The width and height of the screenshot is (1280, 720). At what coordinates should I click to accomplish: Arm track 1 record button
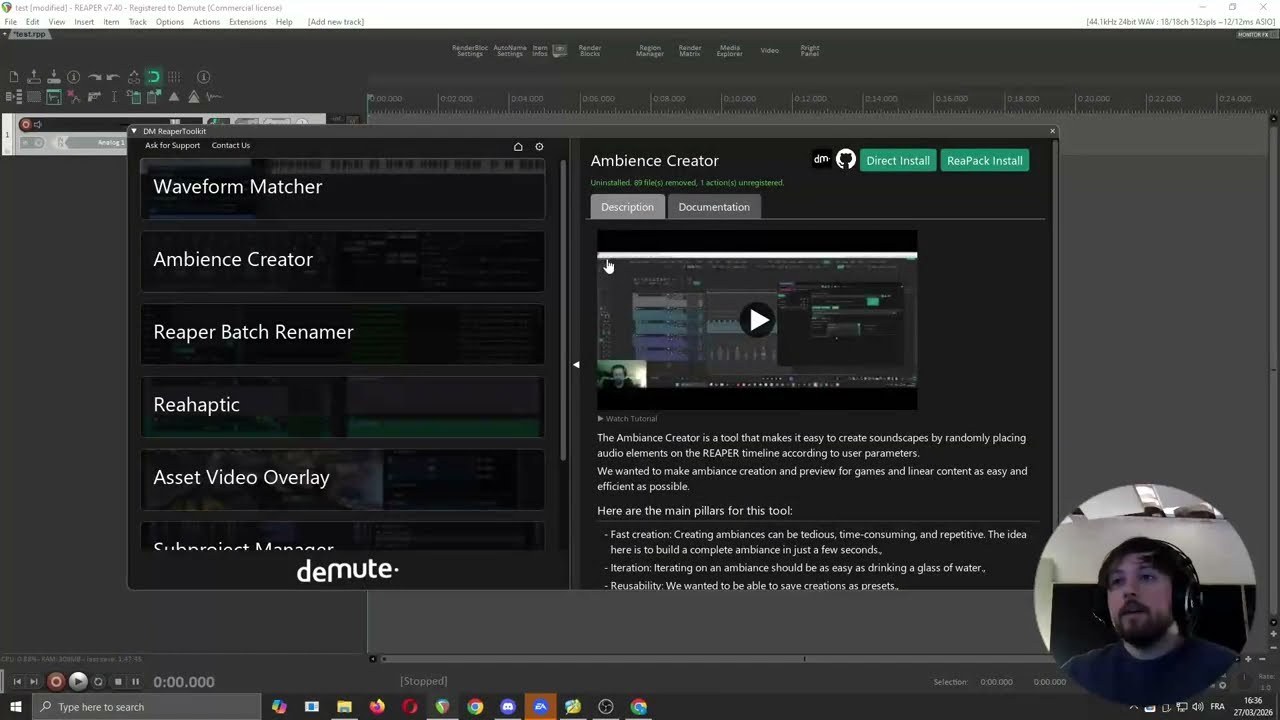tap(26, 125)
